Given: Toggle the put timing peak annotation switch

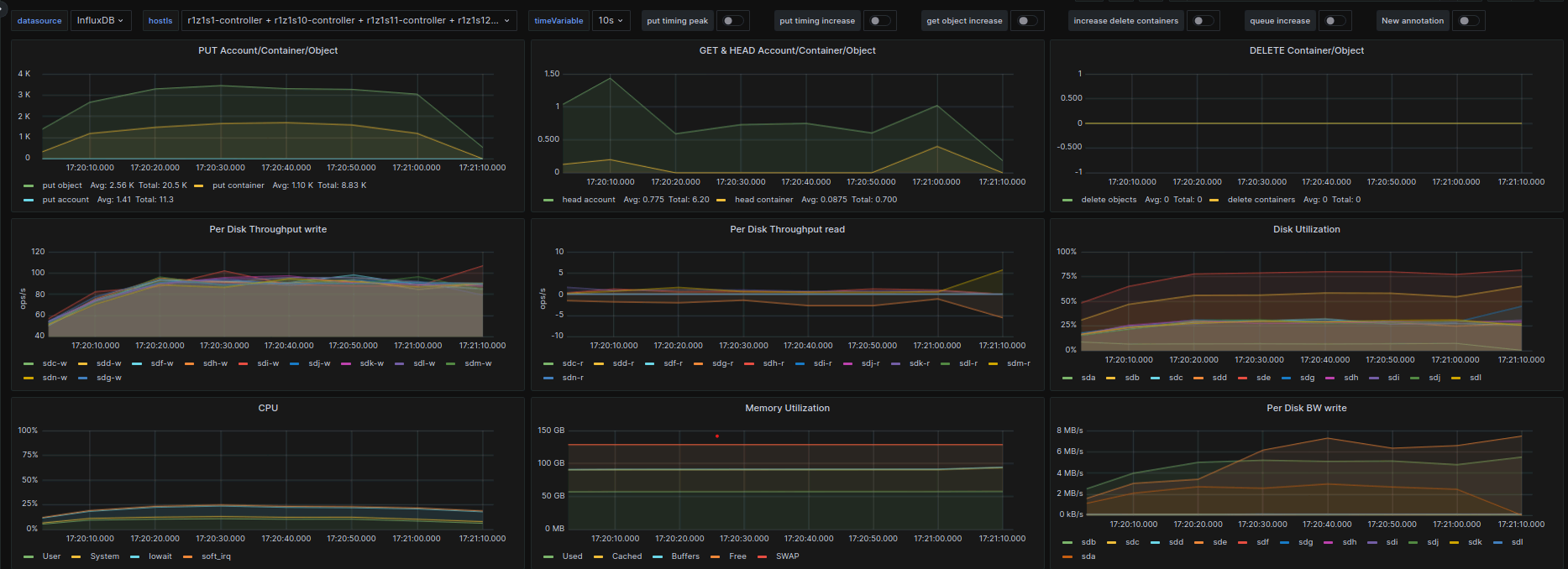Looking at the screenshot, I should 733,21.
